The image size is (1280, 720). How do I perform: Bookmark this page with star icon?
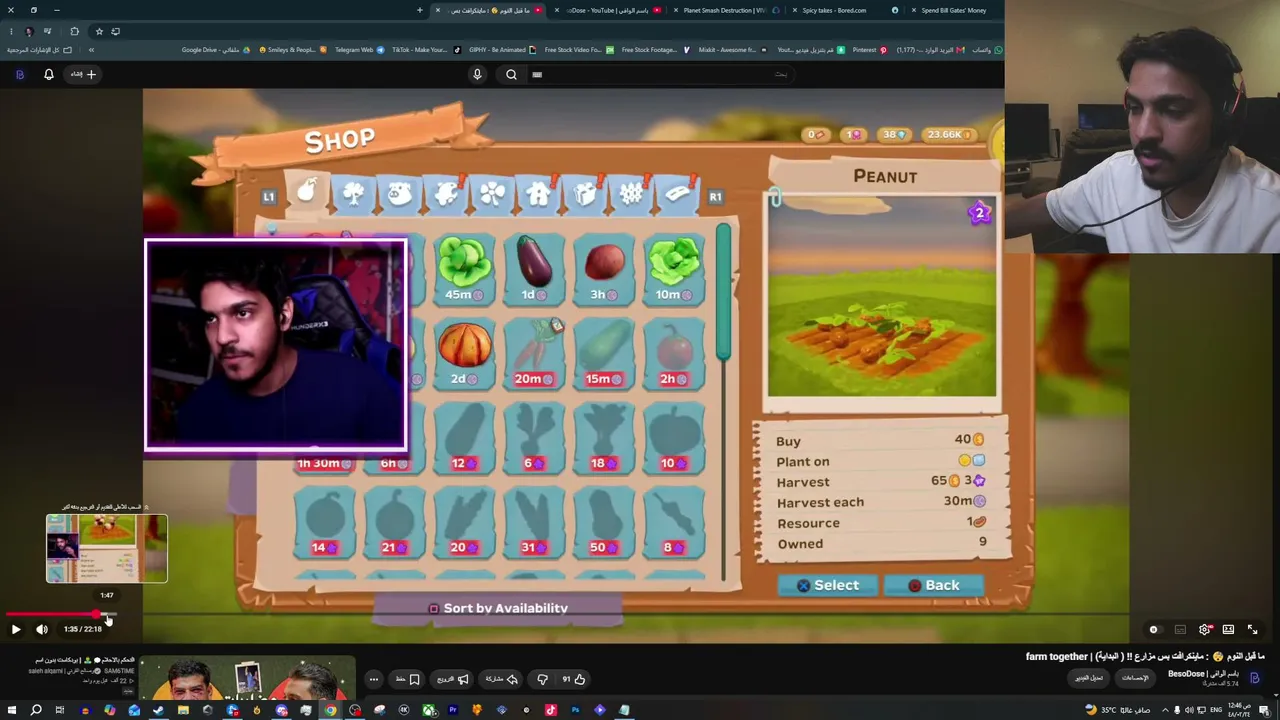pyautogui.click(x=99, y=31)
